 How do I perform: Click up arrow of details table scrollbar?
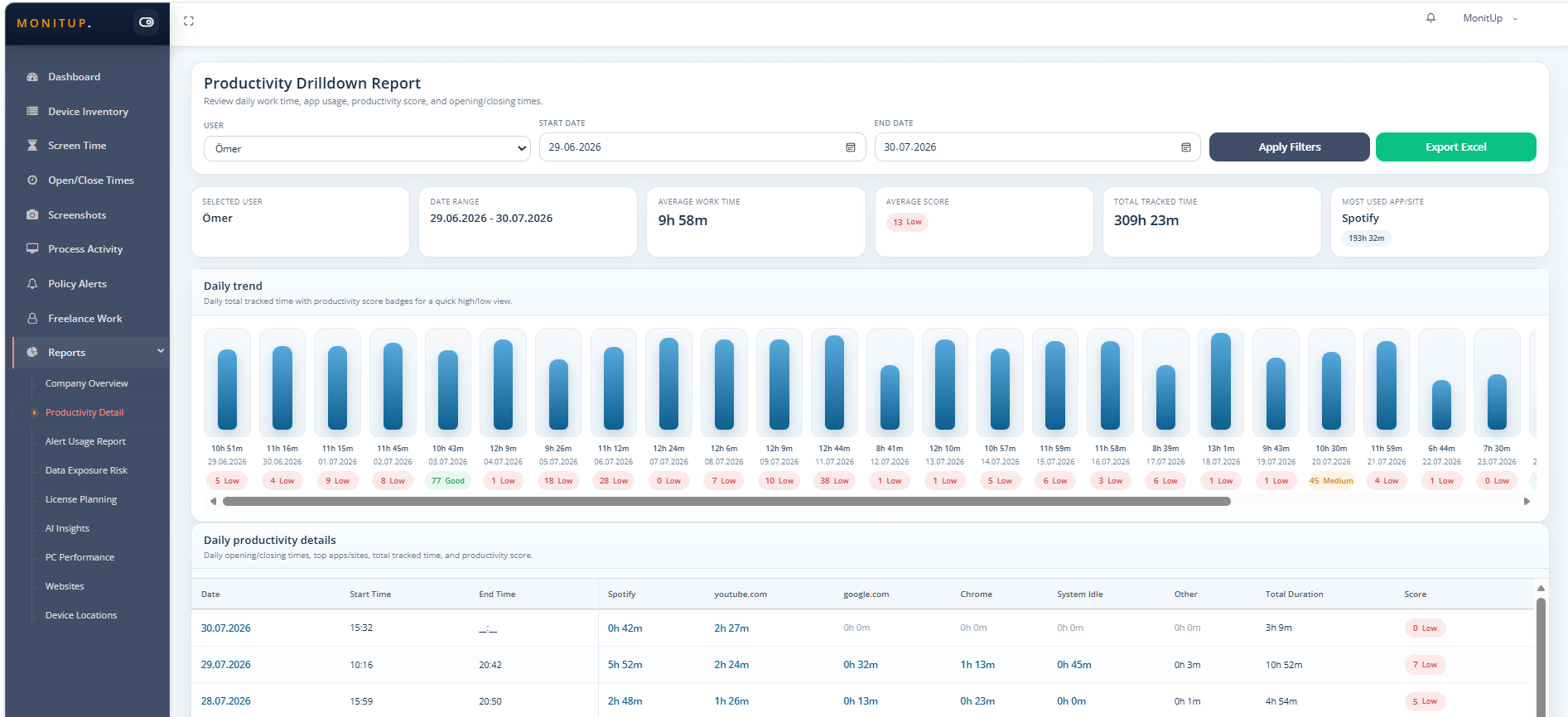pyautogui.click(x=1541, y=589)
